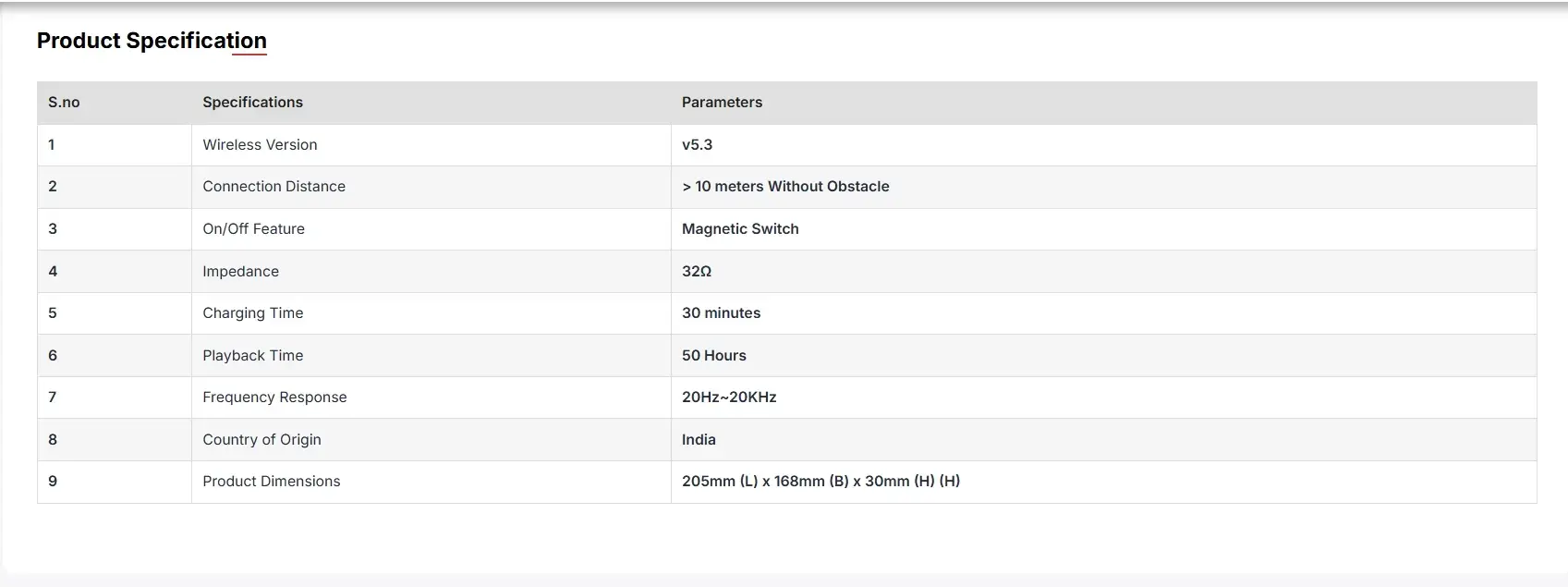Click the Playback Time label

coord(252,356)
